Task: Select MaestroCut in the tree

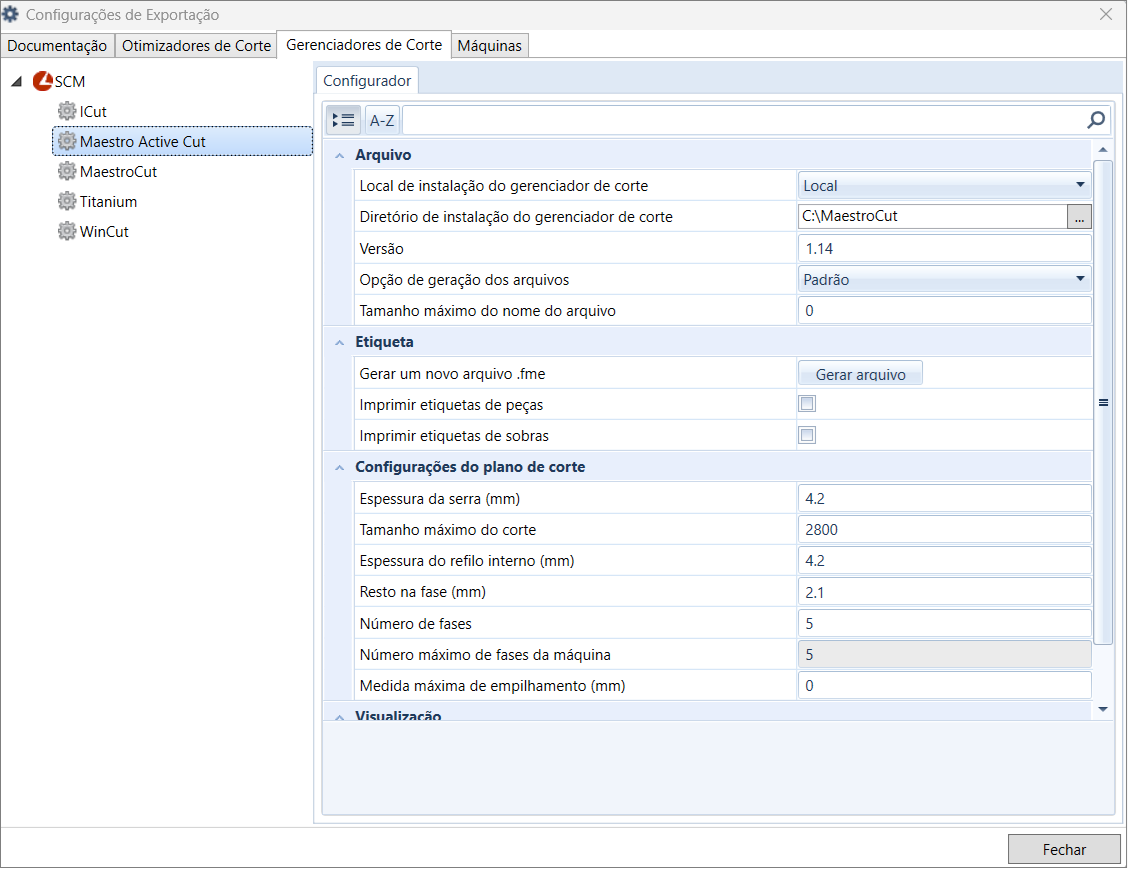Action: 118,172
